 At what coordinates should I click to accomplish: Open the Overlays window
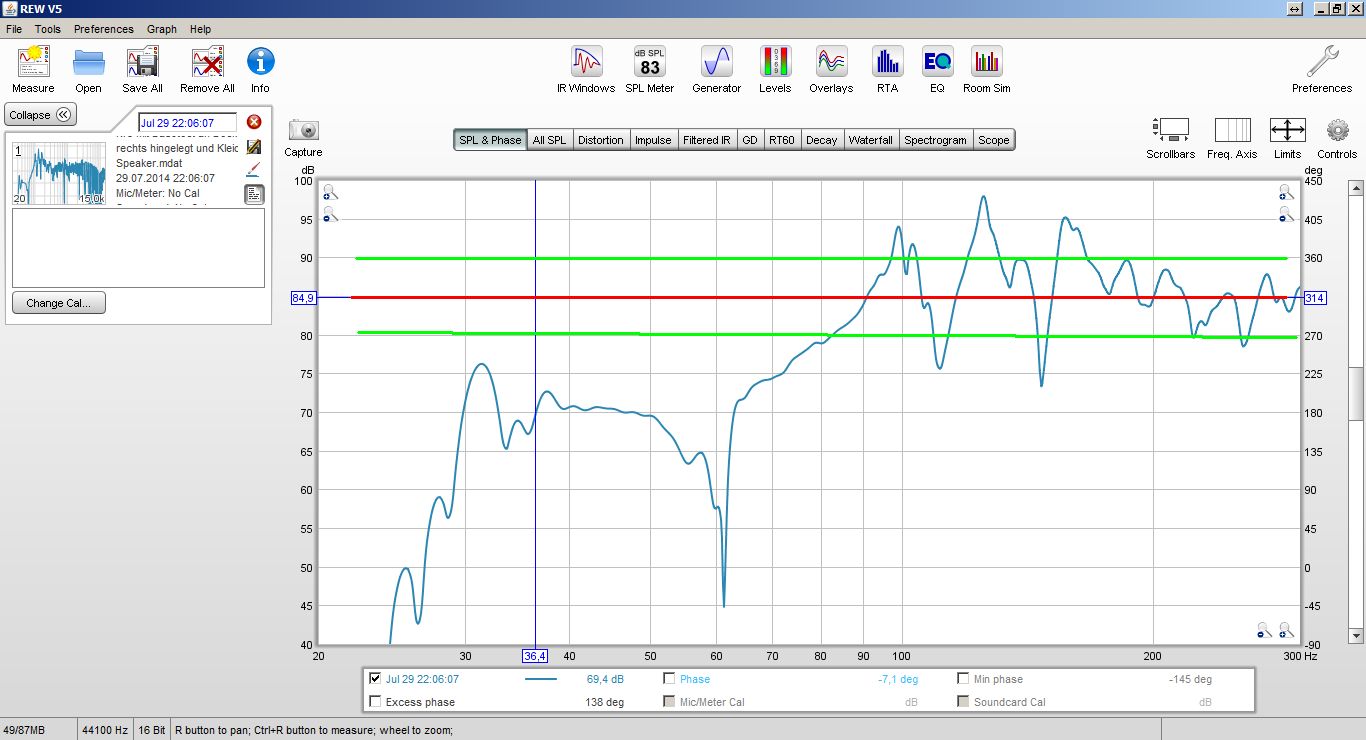[831, 70]
